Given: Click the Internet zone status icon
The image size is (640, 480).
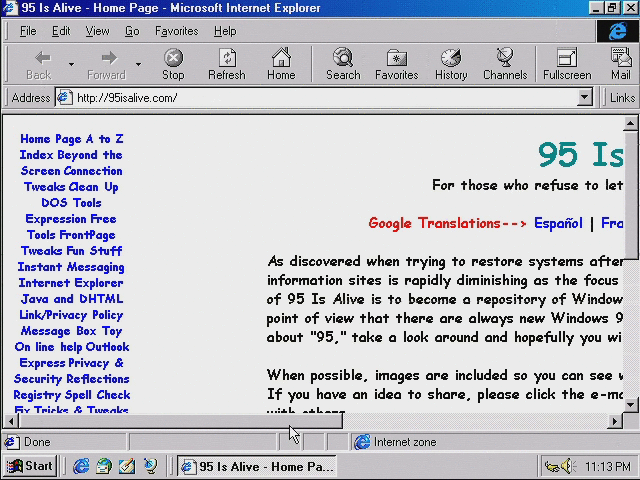Looking at the screenshot, I should click(x=362, y=442).
